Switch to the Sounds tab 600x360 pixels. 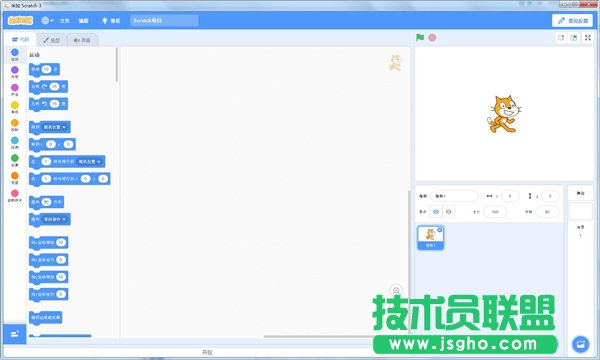click(x=82, y=40)
